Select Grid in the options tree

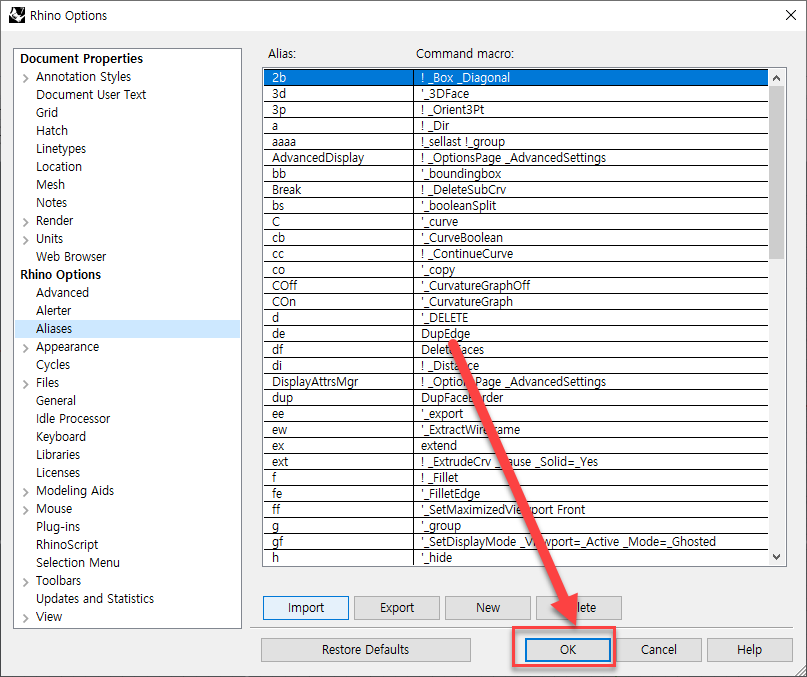tap(47, 113)
